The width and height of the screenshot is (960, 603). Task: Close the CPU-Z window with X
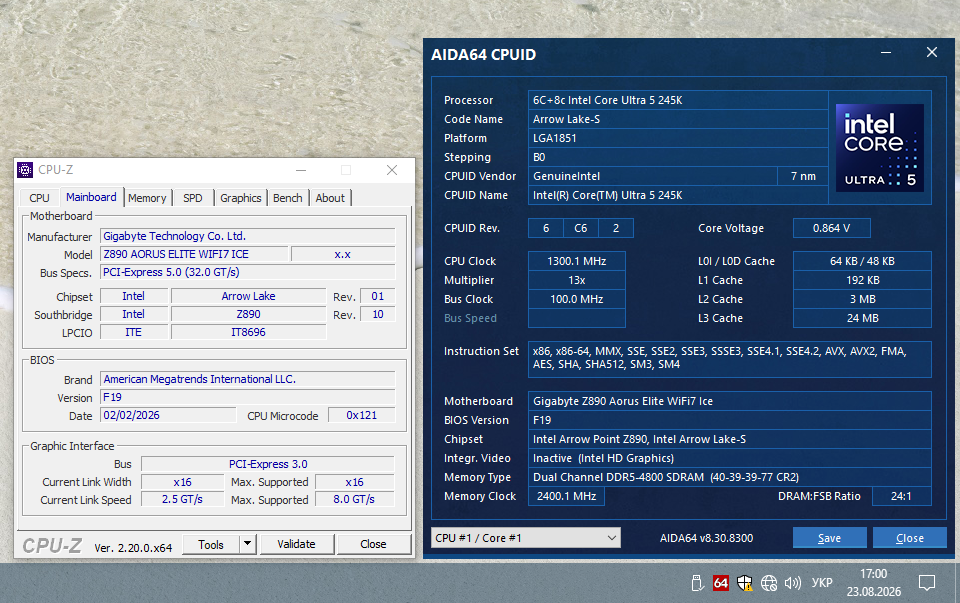[x=392, y=170]
